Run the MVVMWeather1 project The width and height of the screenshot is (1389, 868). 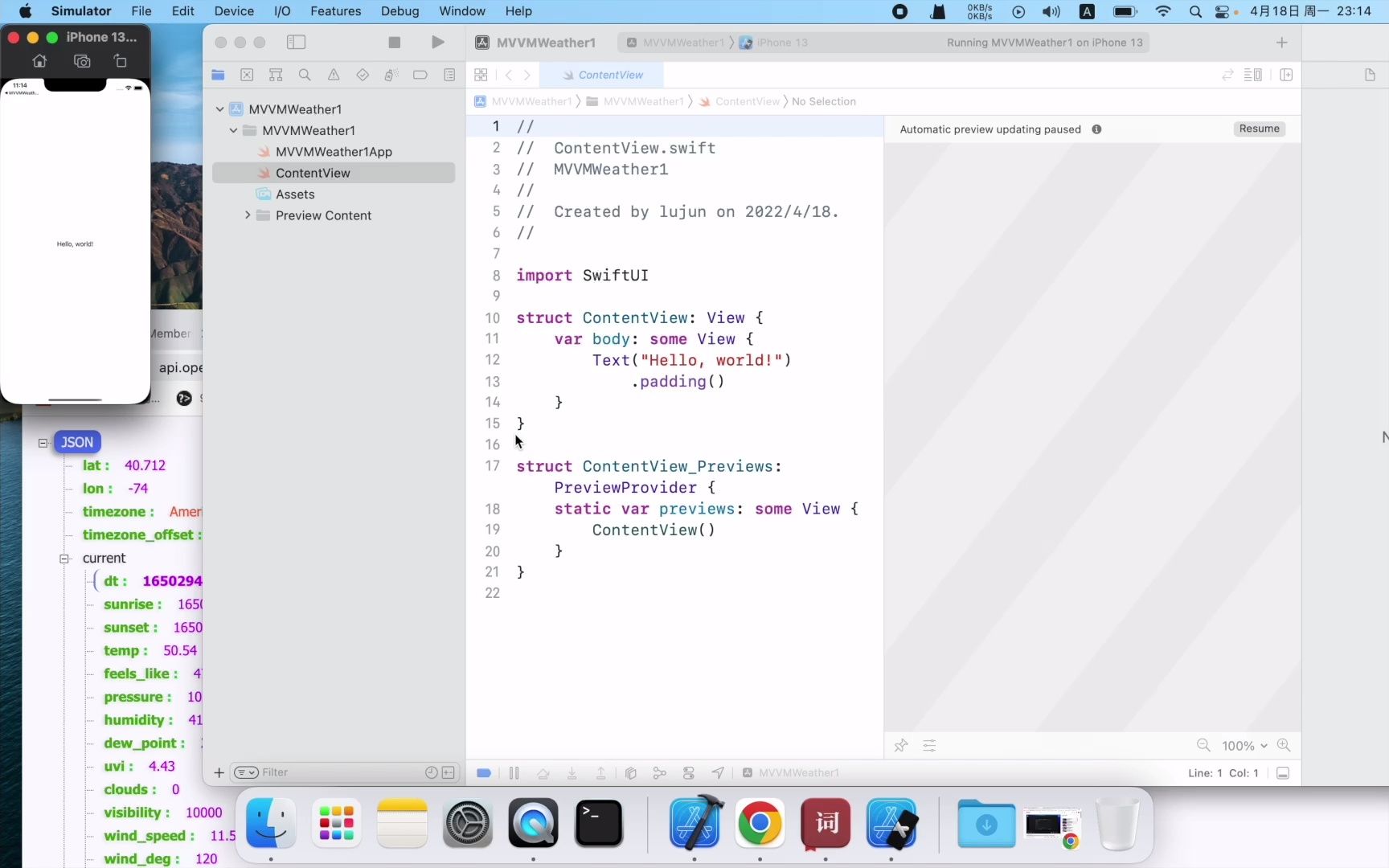coord(437,43)
